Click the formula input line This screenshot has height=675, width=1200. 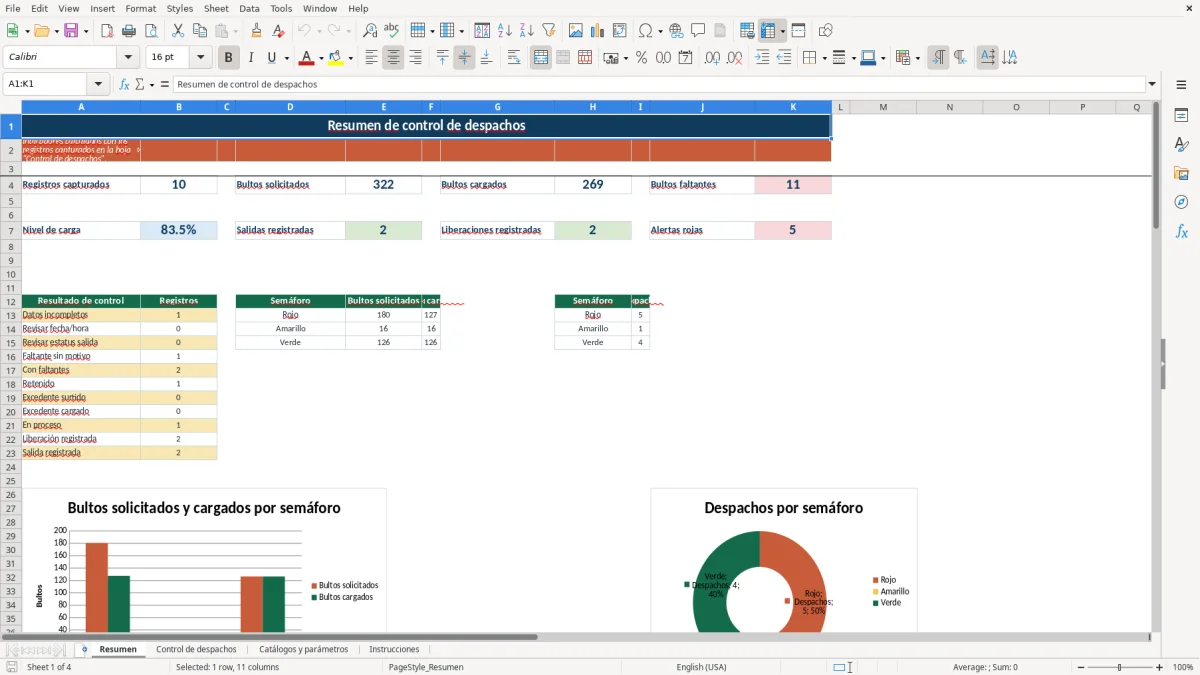[659, 84]
